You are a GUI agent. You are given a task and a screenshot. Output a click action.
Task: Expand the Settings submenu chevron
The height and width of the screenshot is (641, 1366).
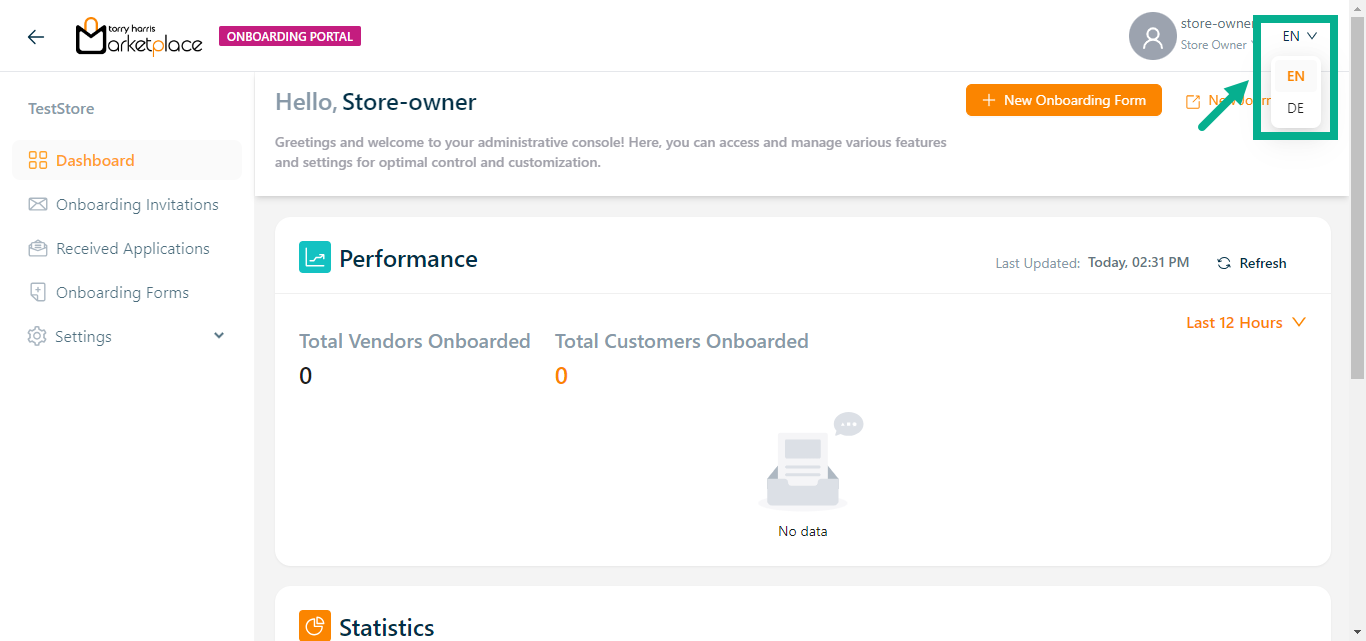(219, 336)
